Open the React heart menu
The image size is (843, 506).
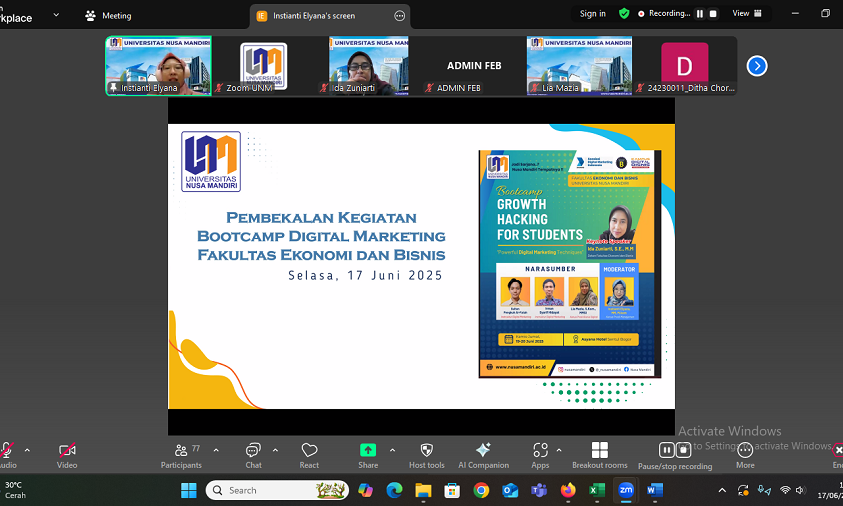(x=309, y=455)
